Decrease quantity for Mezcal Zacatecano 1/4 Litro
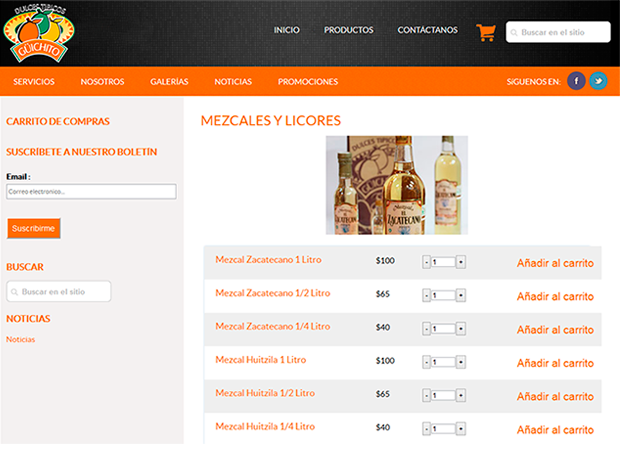This screenshot has width=620, height=465. coord(426,329)
